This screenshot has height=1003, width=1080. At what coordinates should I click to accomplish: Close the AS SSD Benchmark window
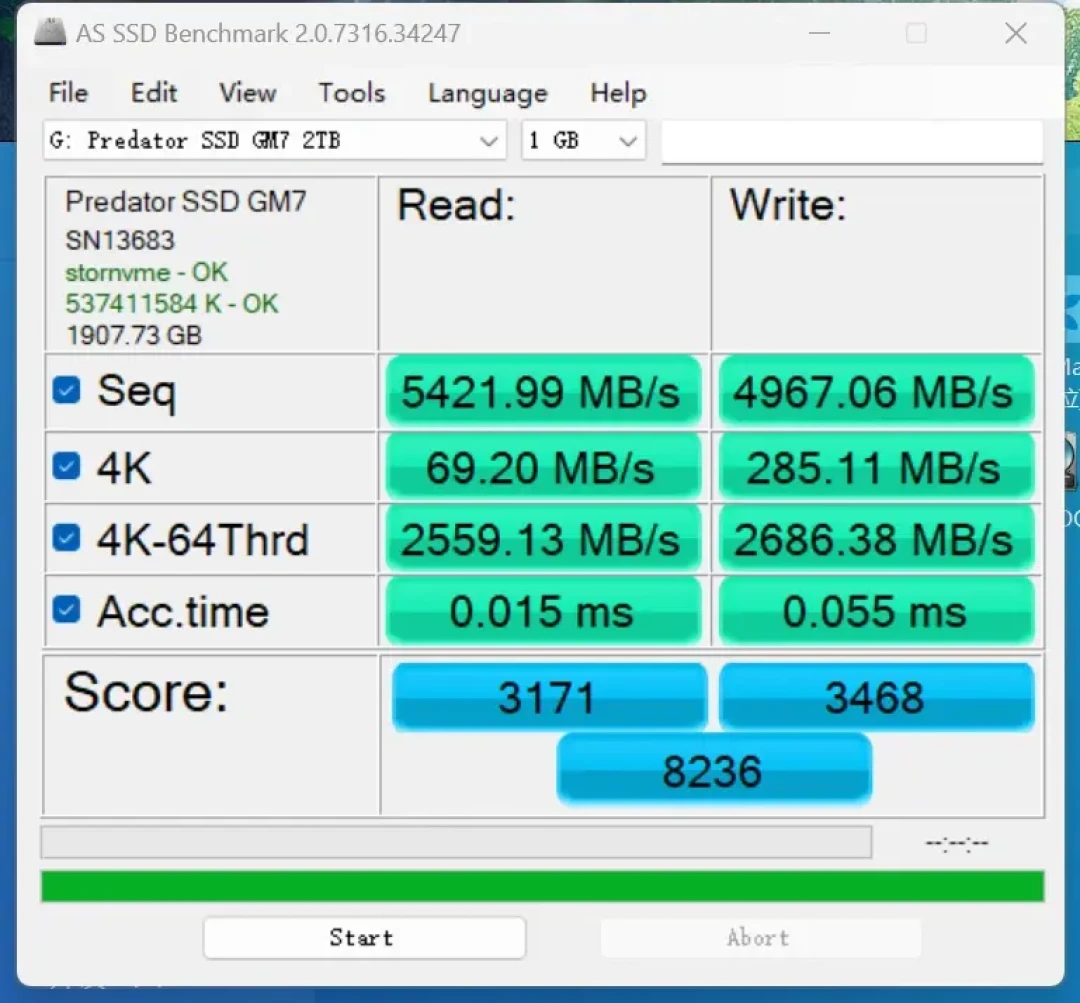pos(1016,32)
